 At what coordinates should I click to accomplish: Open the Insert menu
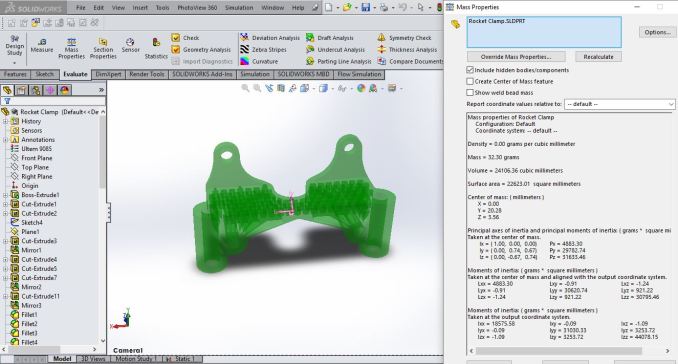140,7
